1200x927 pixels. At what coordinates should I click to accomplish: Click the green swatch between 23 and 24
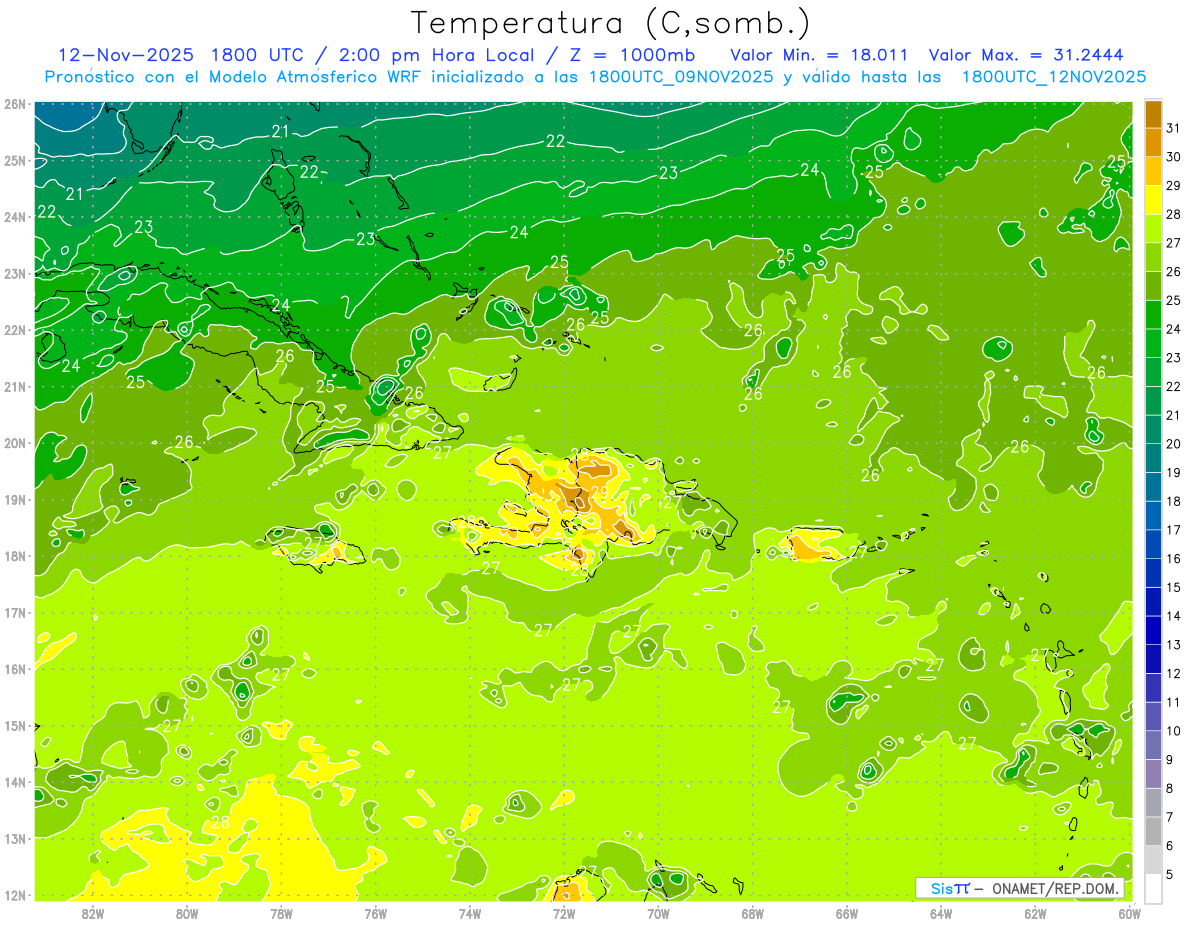click(x=1153, y=343)
